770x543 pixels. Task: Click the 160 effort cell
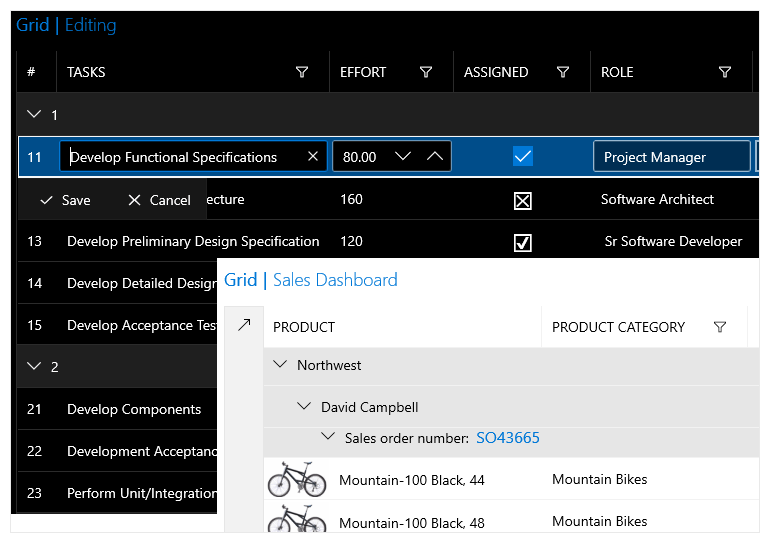pos(351,199)
